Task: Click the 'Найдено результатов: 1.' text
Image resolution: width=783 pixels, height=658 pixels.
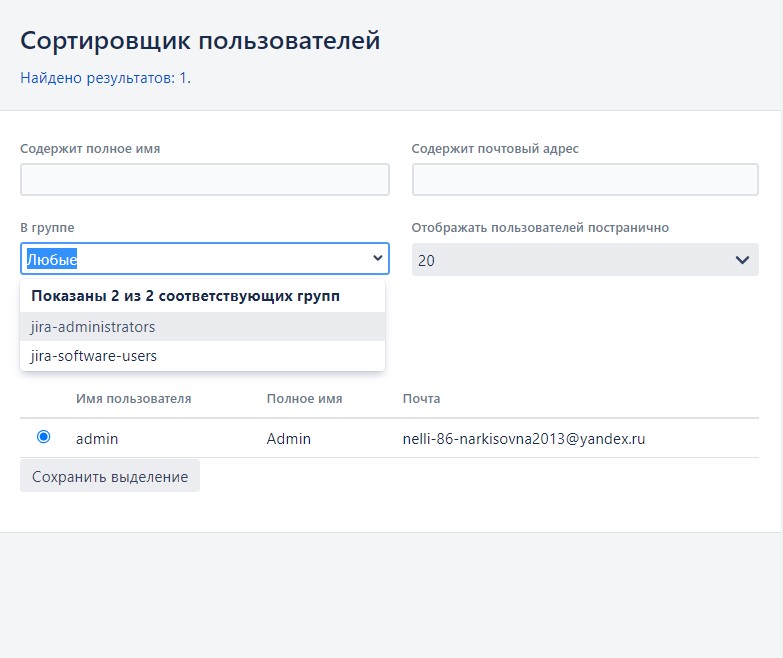Action: 105,78
